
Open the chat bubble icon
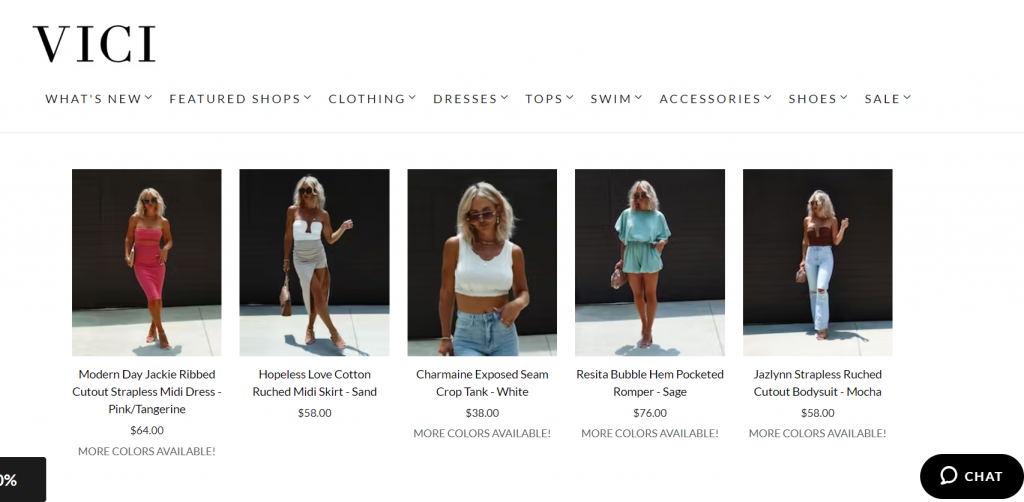click(x=948, y=476)
